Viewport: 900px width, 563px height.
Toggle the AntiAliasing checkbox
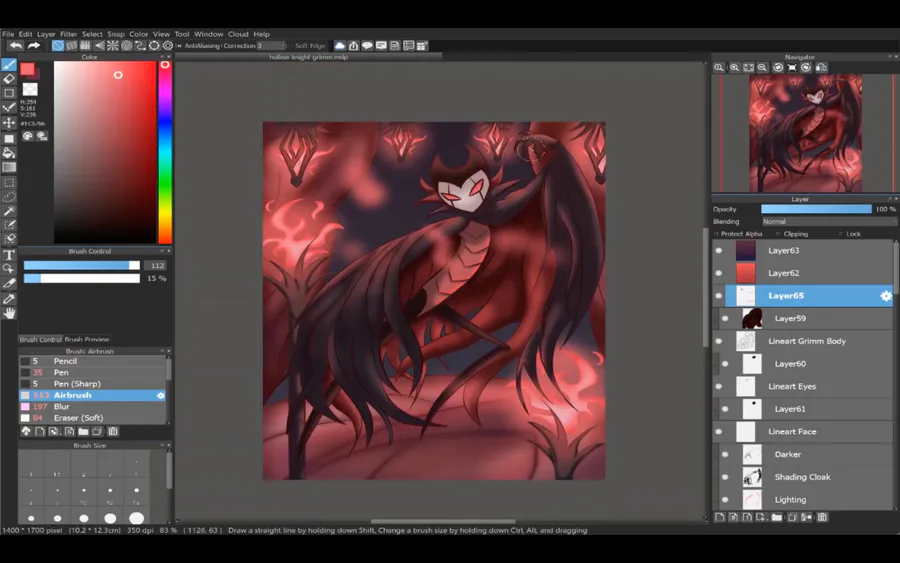click(x=180, y=45)
